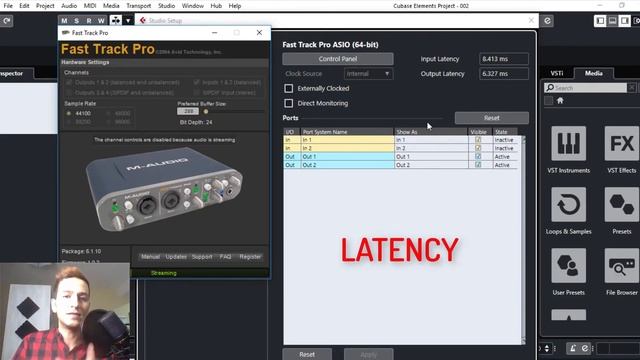Toggle Outputs 1 & 2 channel checkbox

[x=69, y=82]
